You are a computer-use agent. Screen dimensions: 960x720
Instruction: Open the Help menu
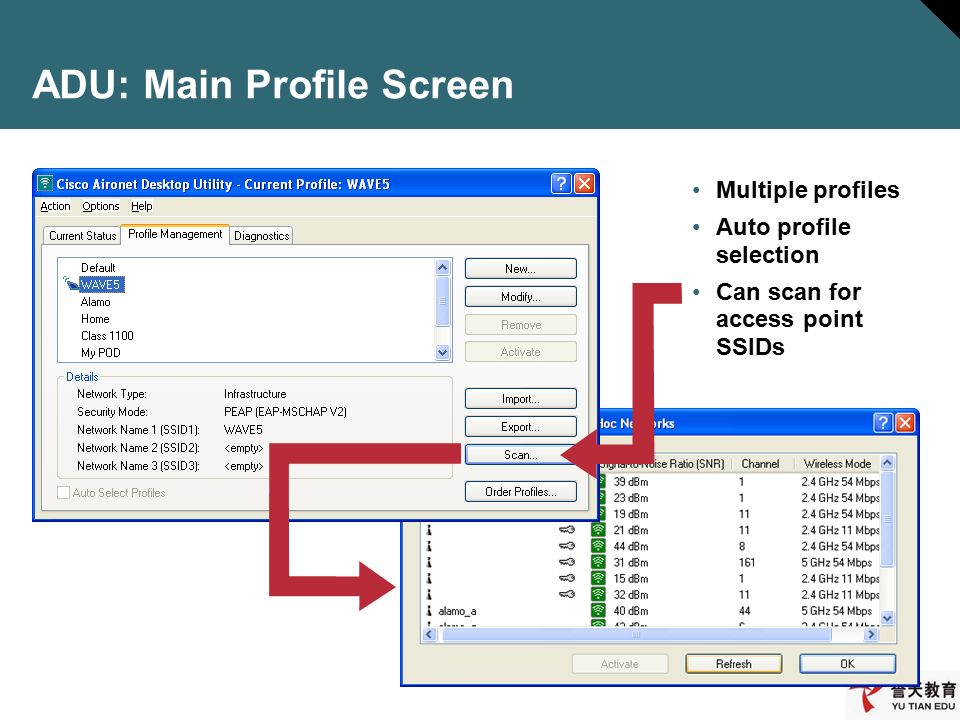tap(141, 206)
